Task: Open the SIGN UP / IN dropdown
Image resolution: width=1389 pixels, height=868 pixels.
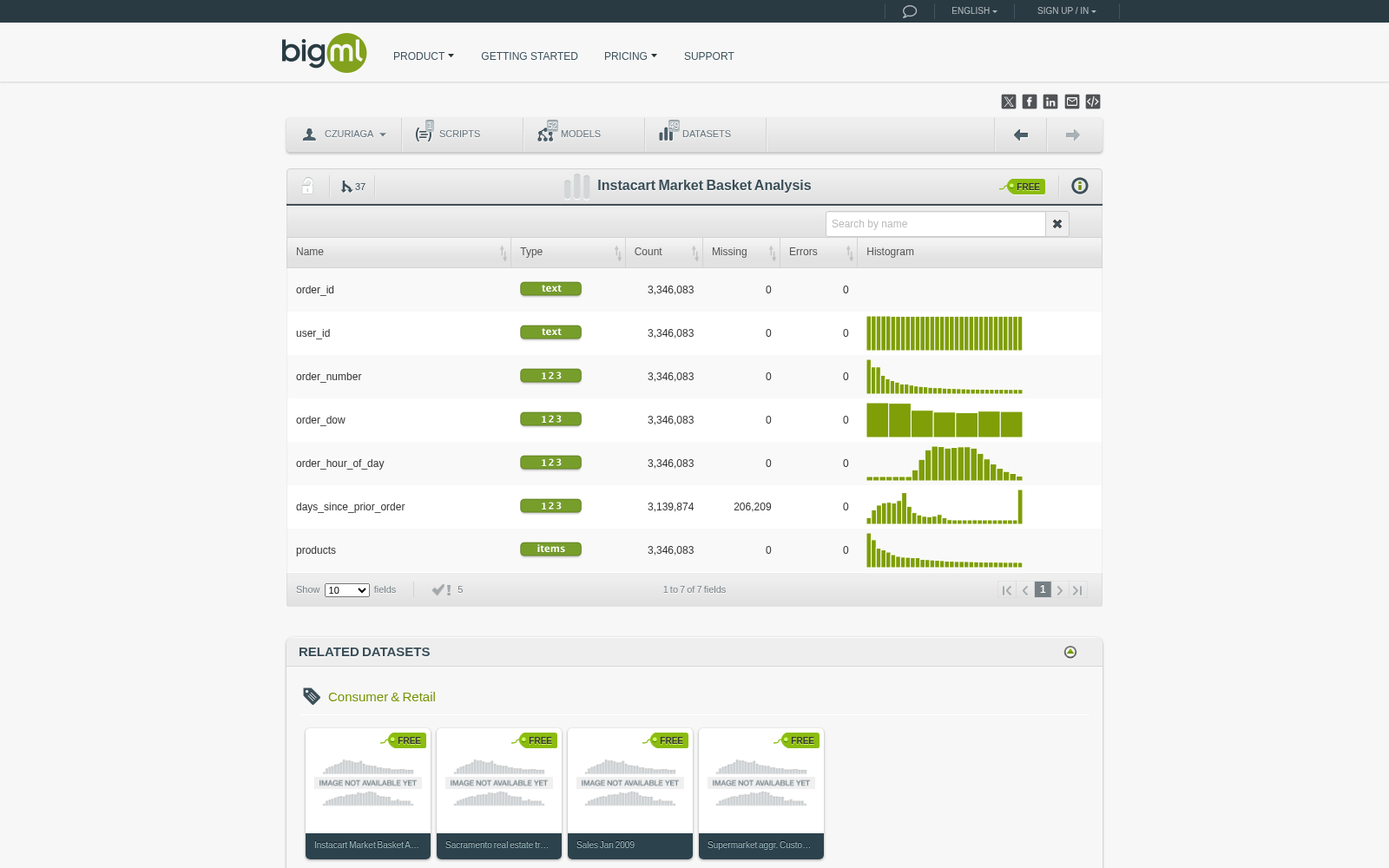Action: [x=1066, y=11]
